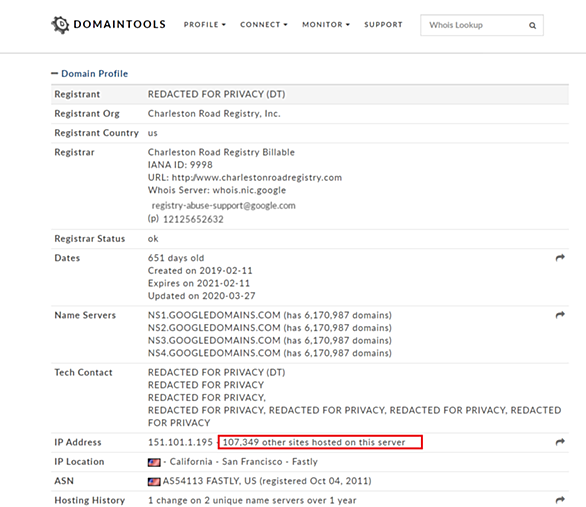Click the 'Hosting History' row label

tap(90, 500)
